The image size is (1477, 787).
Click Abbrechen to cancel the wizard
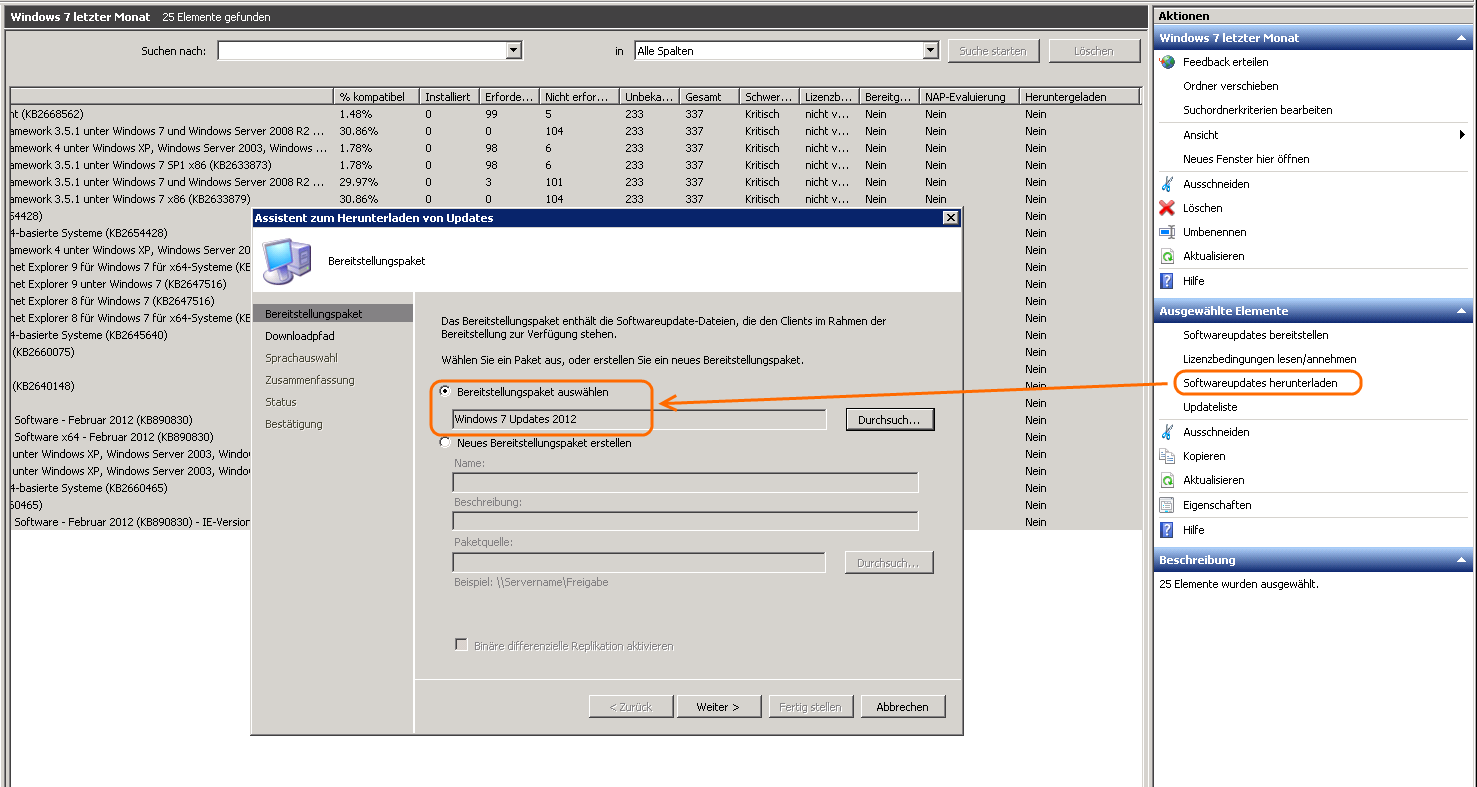[x=902, y=707]
